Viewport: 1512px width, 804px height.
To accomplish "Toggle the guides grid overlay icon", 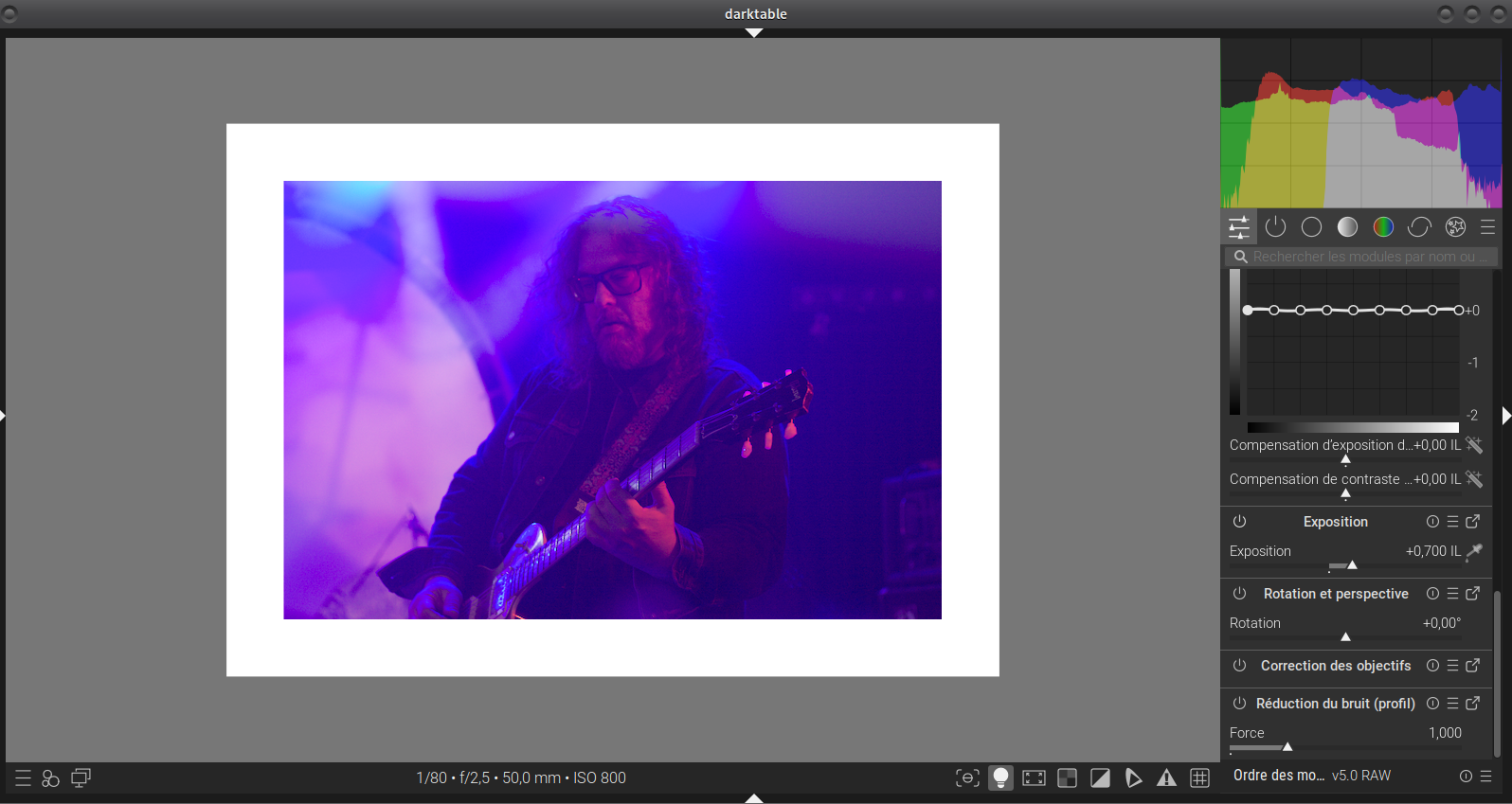I will pyautogui.click(x=1199, y=777).
